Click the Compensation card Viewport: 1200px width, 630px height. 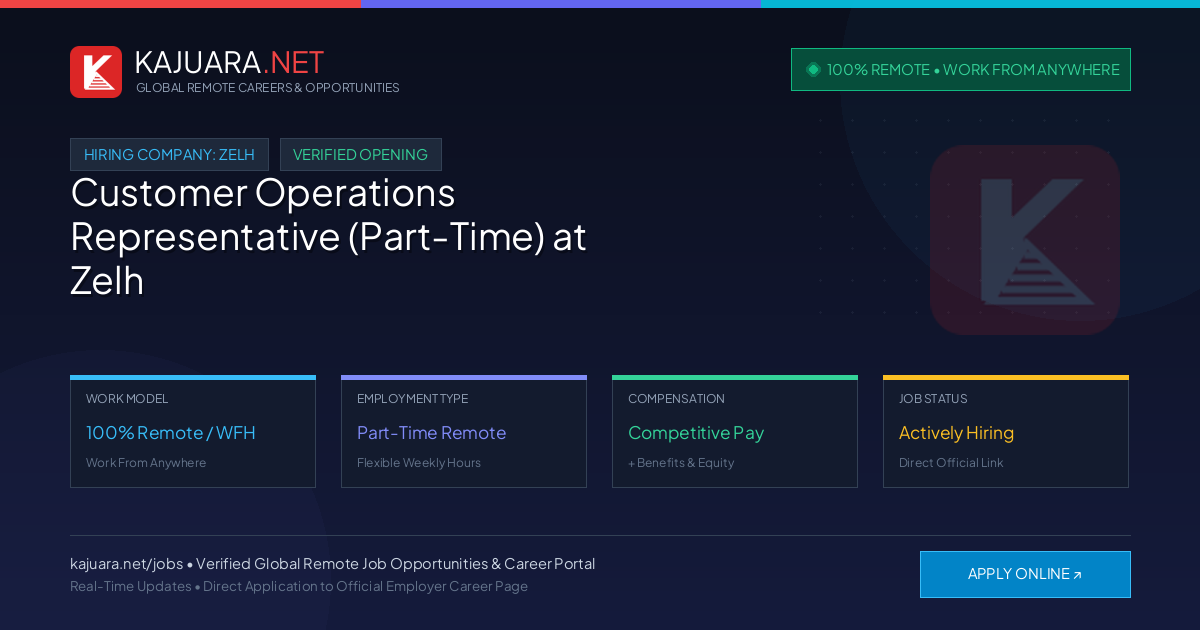pos(735,432)
